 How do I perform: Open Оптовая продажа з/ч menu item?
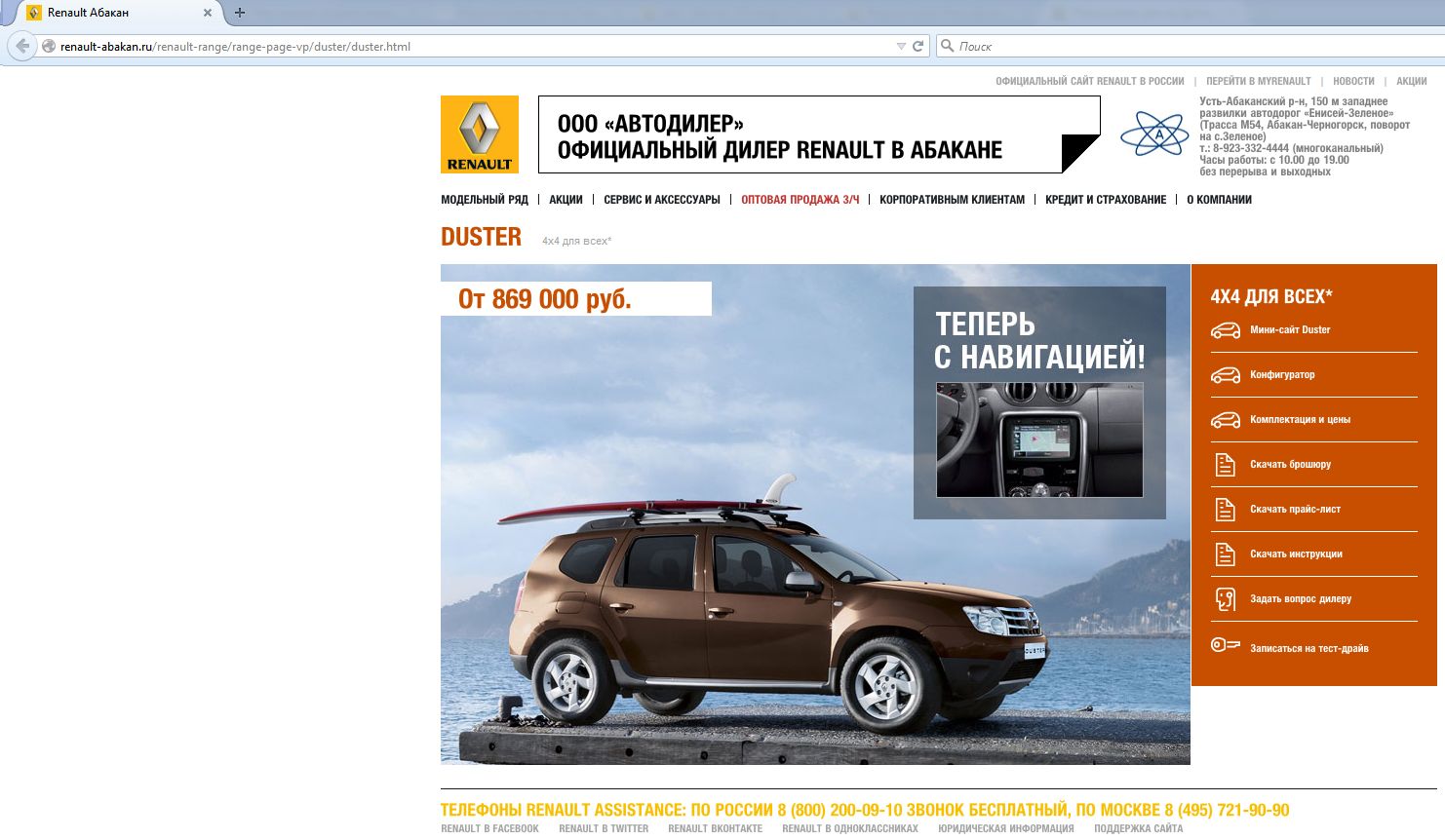point(801,200)
